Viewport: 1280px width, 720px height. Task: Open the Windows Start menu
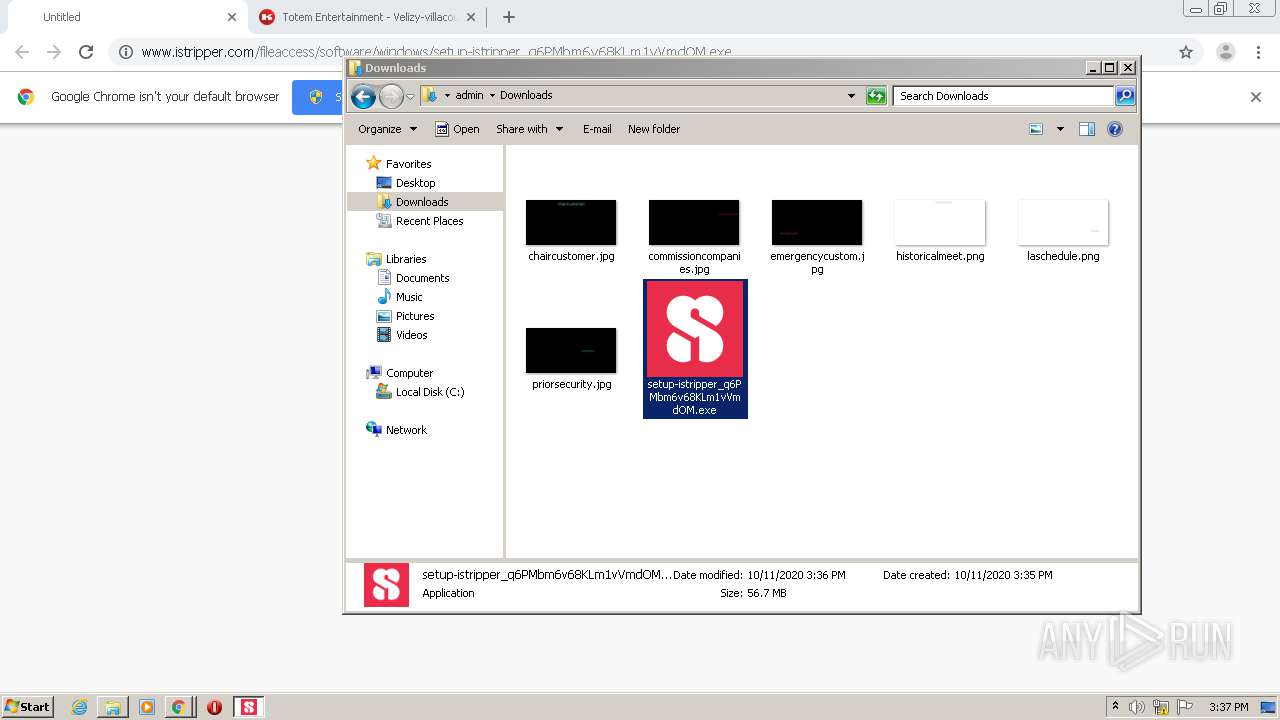[27, 706]
